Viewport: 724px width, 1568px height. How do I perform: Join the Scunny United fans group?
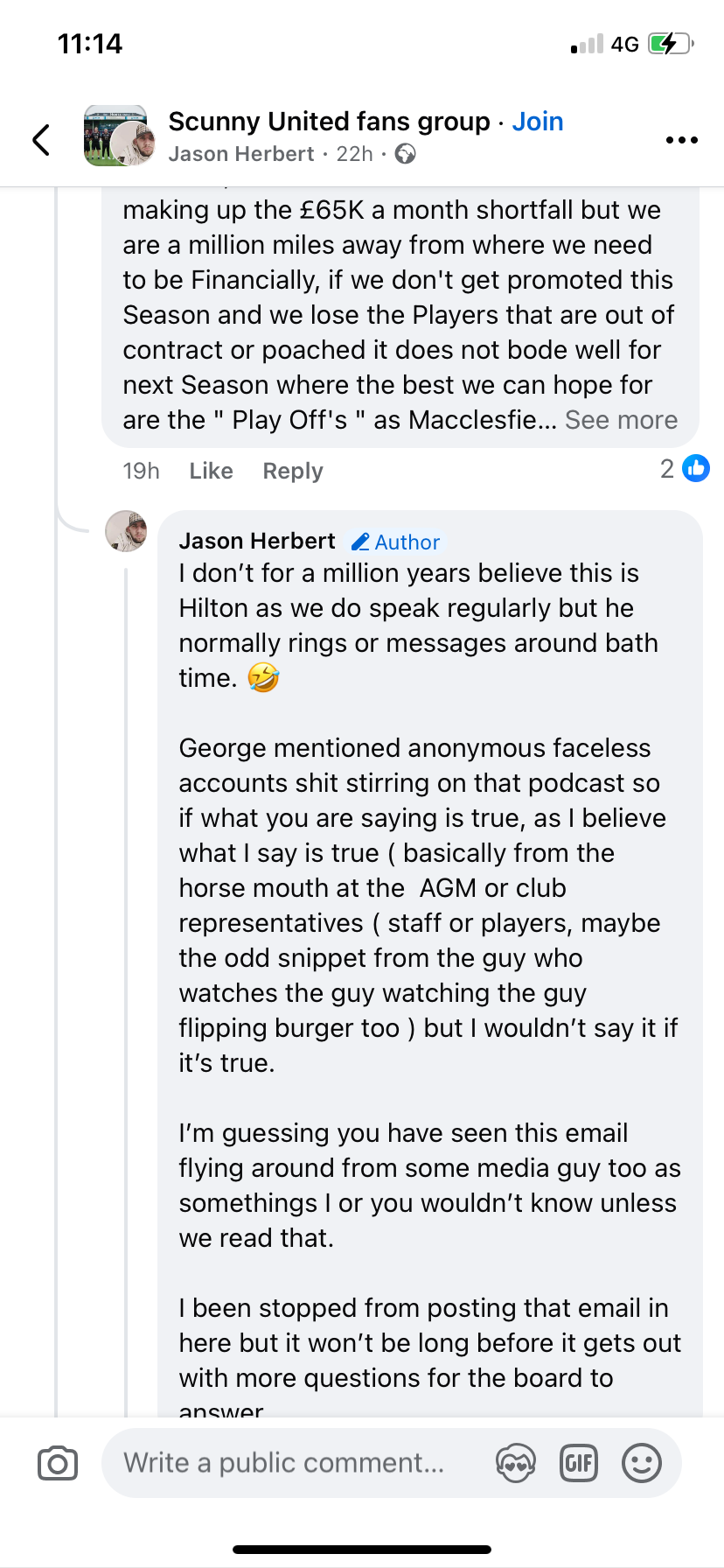pos(537,122)
